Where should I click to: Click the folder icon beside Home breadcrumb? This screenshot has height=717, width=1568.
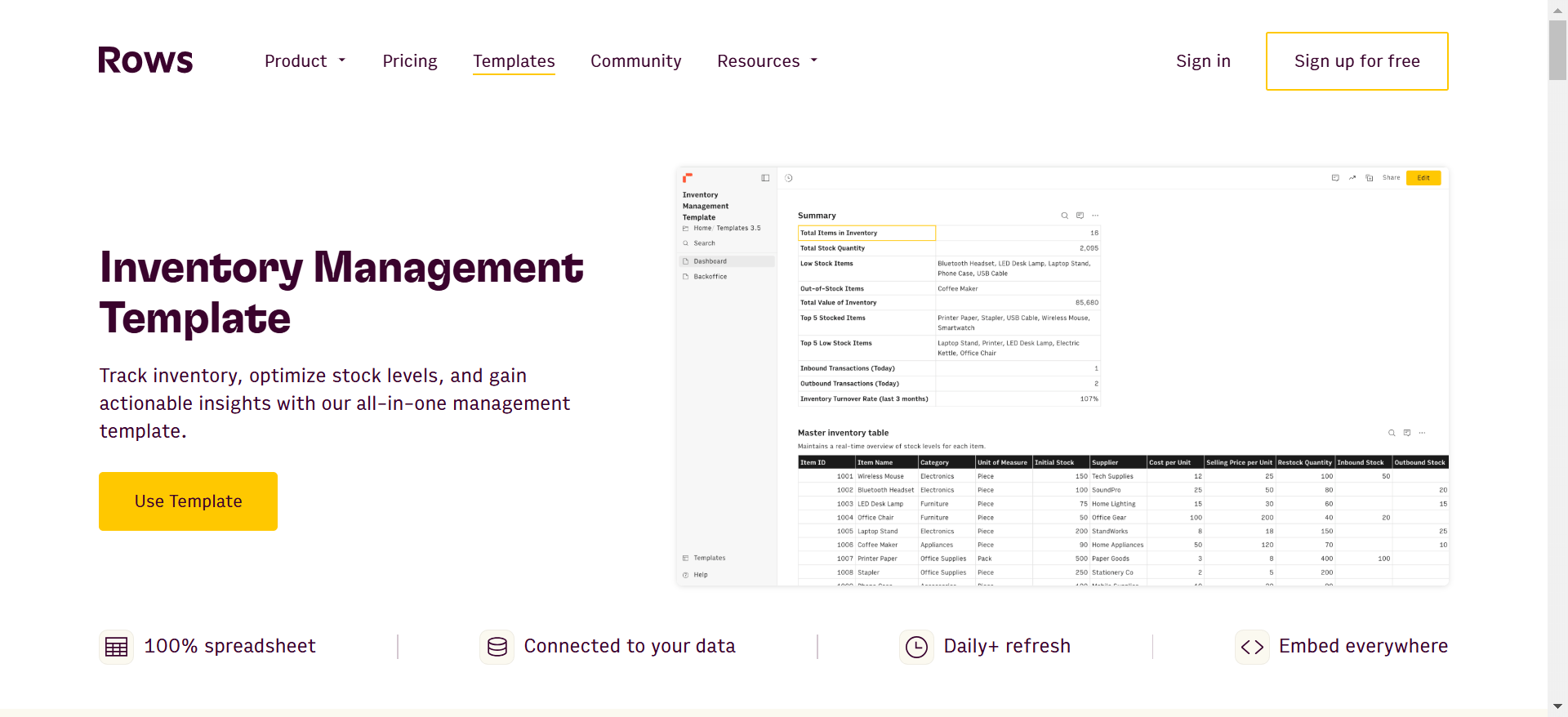(x=686, y=229)
